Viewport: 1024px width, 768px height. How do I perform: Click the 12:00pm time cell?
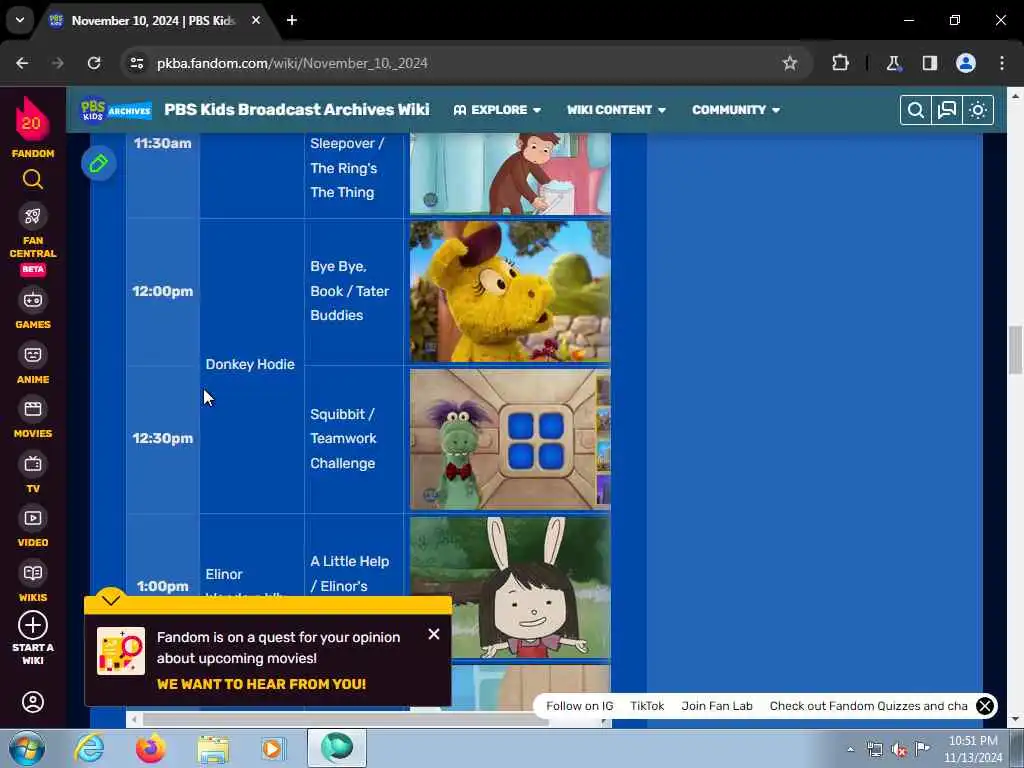point(163,291)
